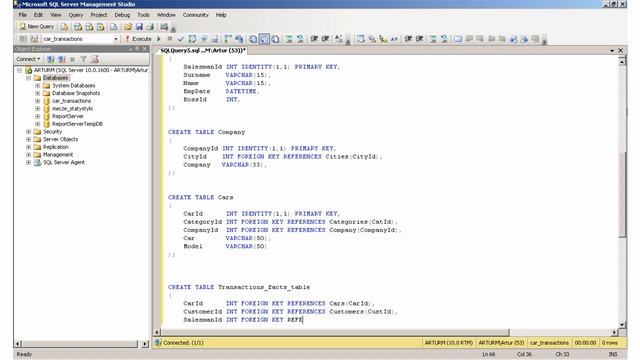Open the Query menu
The width and height of the screenshot is (640, 360).
76,15
